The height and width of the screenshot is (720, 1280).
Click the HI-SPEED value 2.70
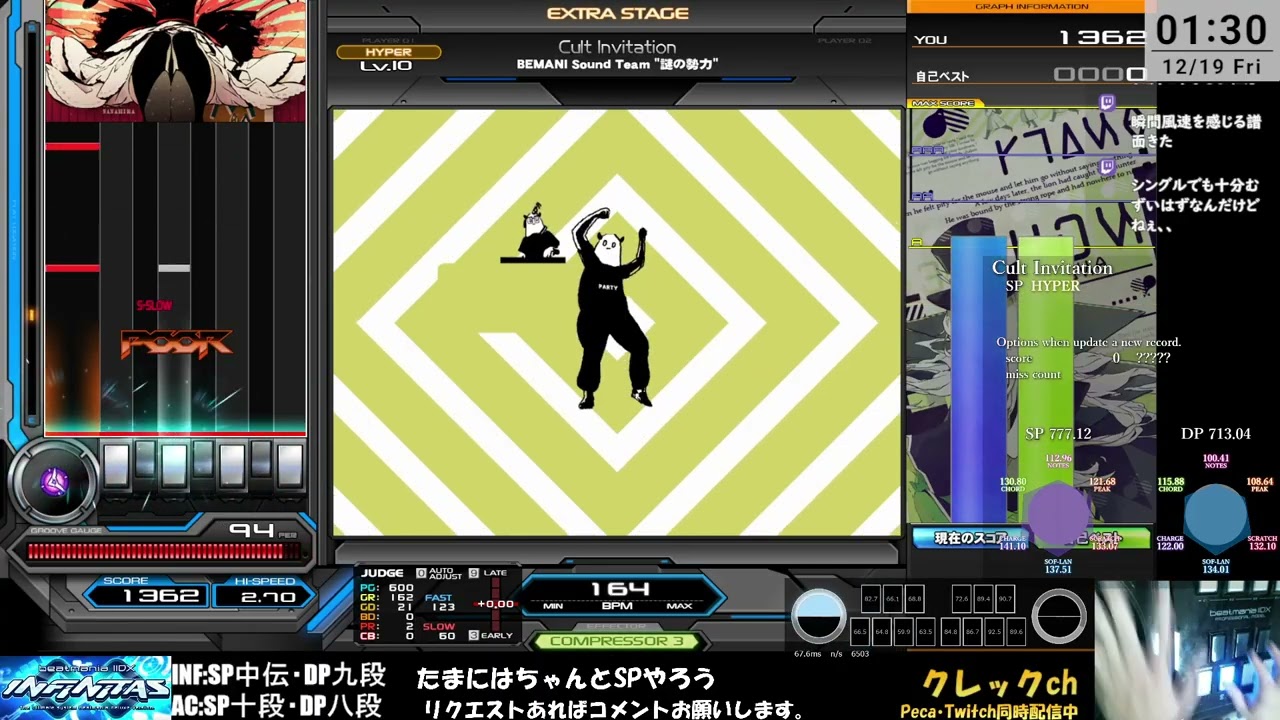point(269,597)
